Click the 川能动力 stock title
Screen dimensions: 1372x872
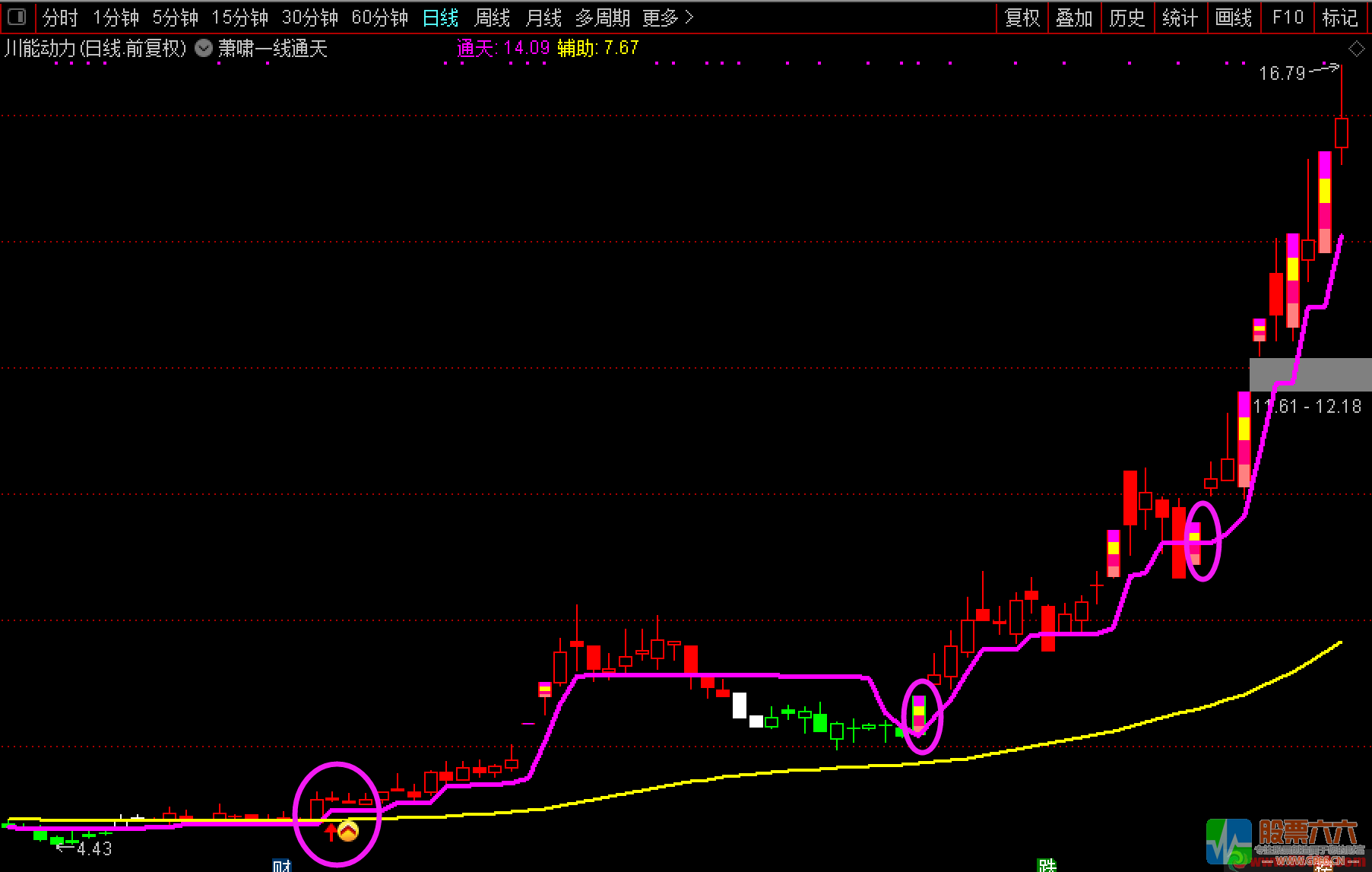(96, 49)
